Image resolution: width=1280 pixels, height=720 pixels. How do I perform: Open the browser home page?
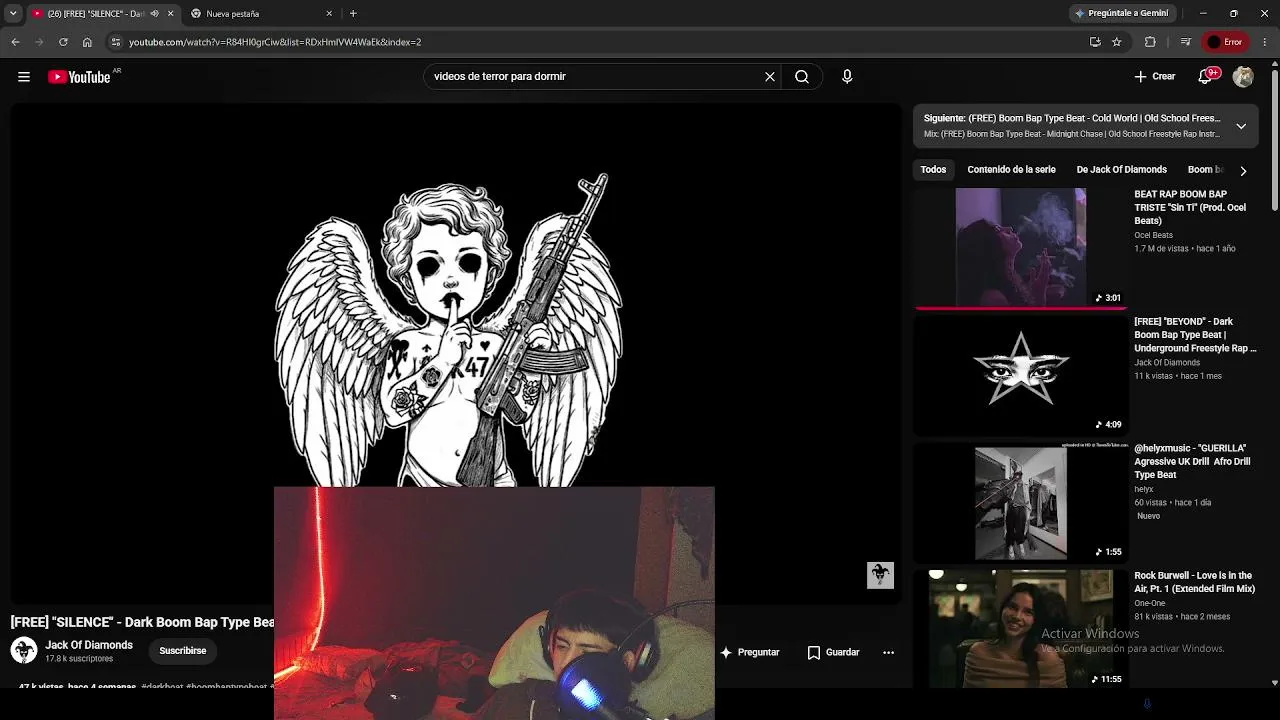click(x=87, y=42)
